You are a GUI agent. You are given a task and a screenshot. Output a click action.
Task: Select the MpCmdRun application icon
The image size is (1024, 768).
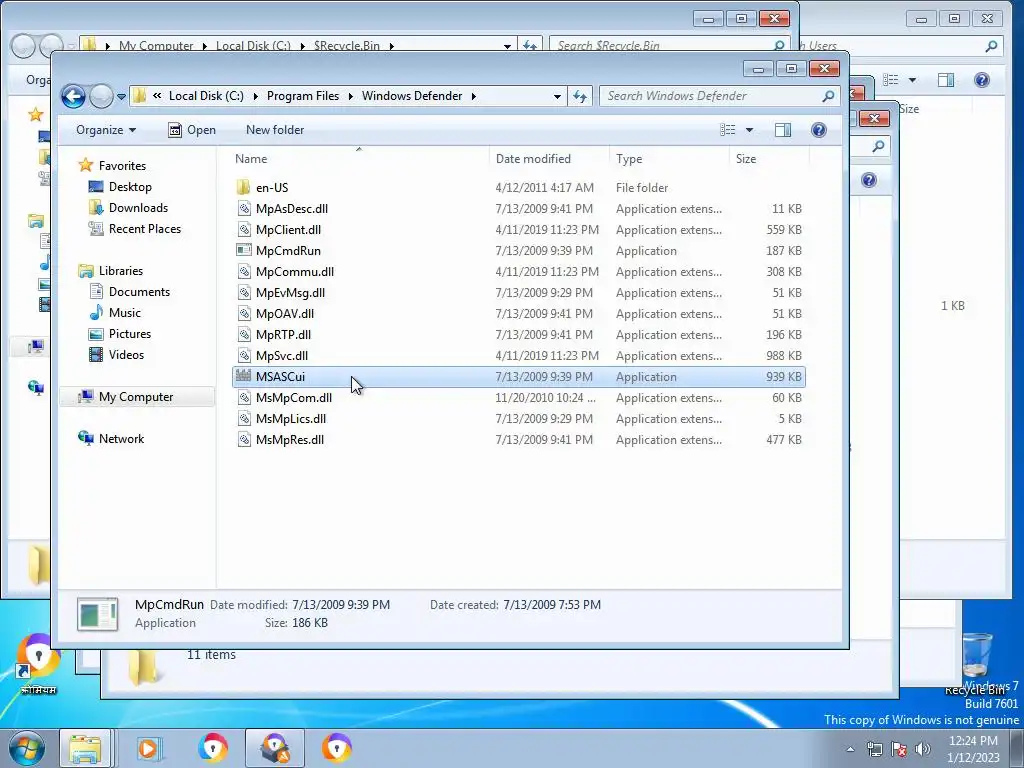point(244,251)
